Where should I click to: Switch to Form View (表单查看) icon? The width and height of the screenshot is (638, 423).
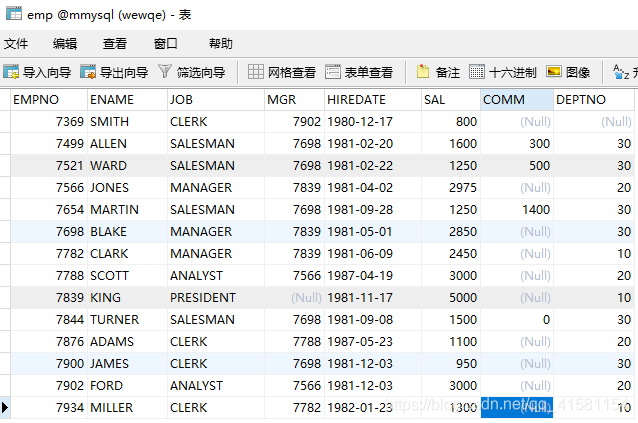[x=333, y=72]
